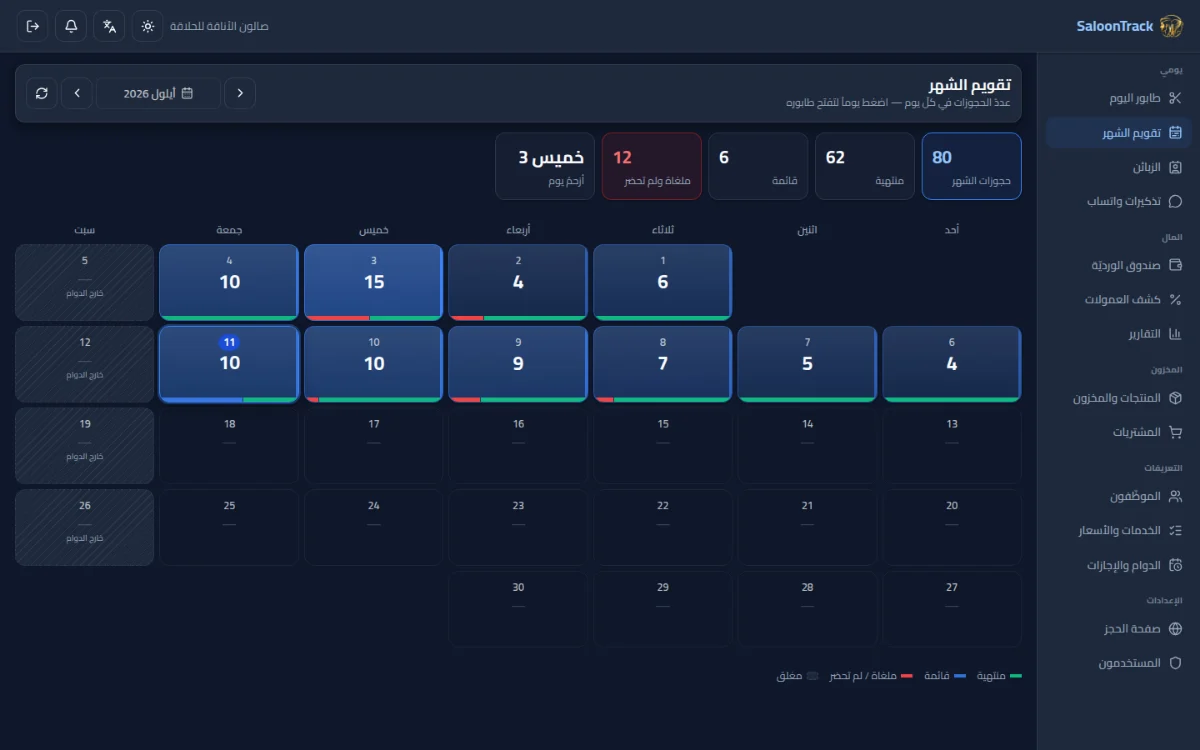Open day 1 with 6 bookings
The height and width of the screenshot is (750, 1200).
click(663, 283)
